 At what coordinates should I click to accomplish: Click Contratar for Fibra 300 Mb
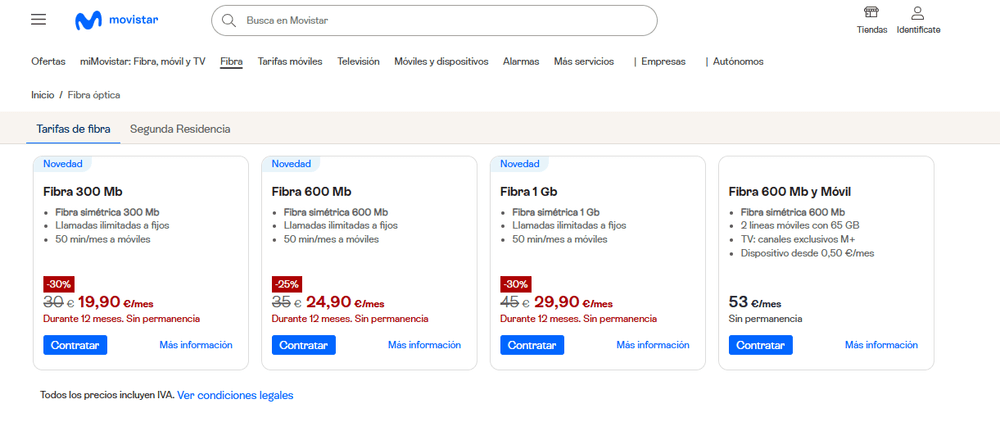pyautogui.click(x=75, y=345)
